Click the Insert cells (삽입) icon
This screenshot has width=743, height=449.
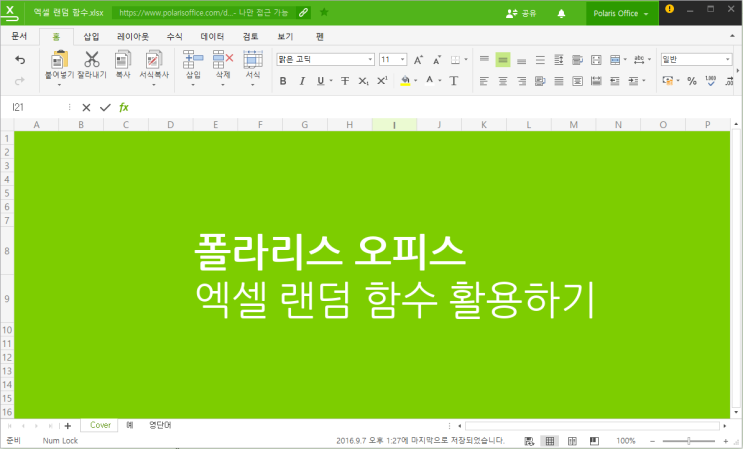pyautogui.click(x=193, y=60)
